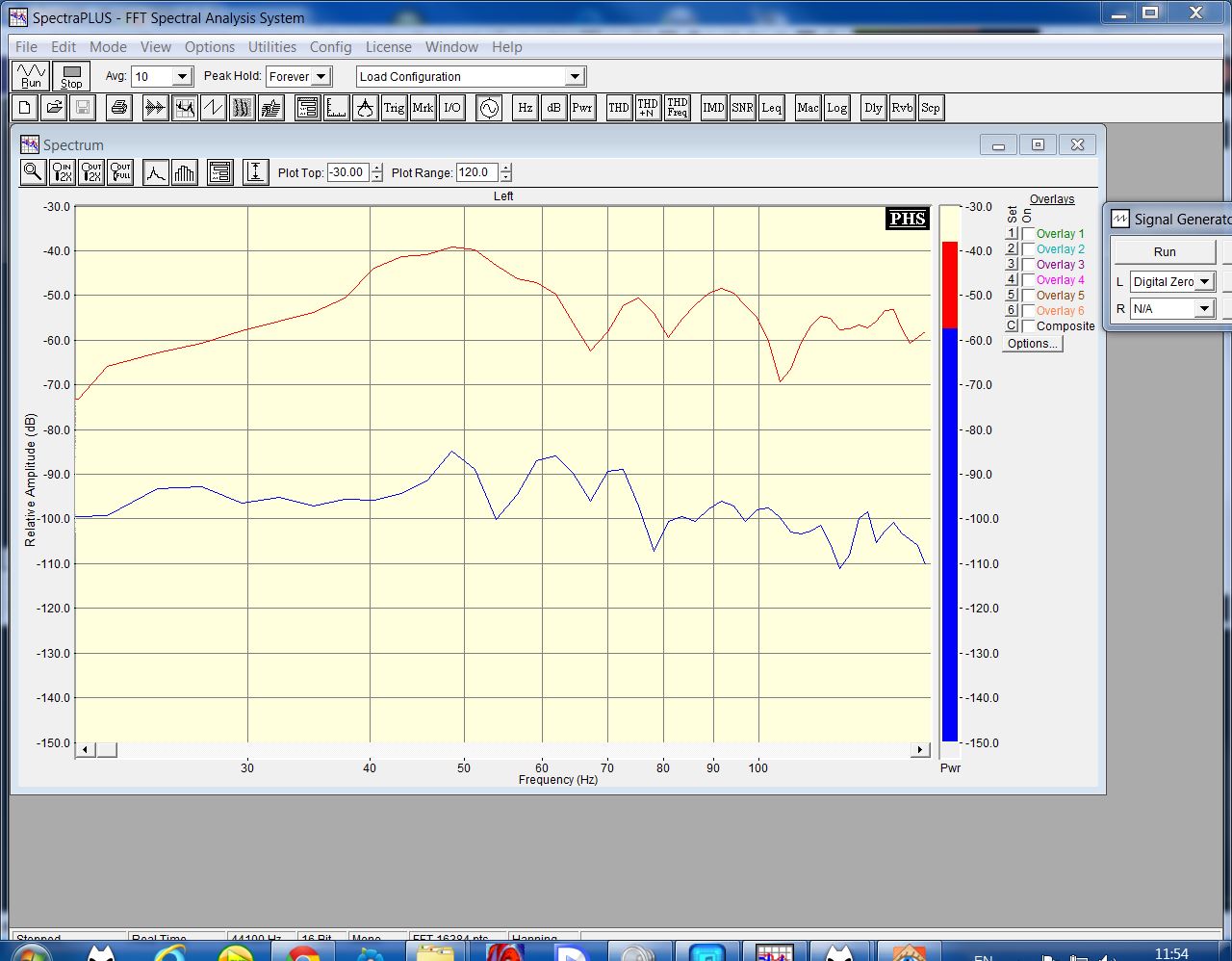
Task: Click Run in Signal Generator panel
Action: (x=1165, y=252)
